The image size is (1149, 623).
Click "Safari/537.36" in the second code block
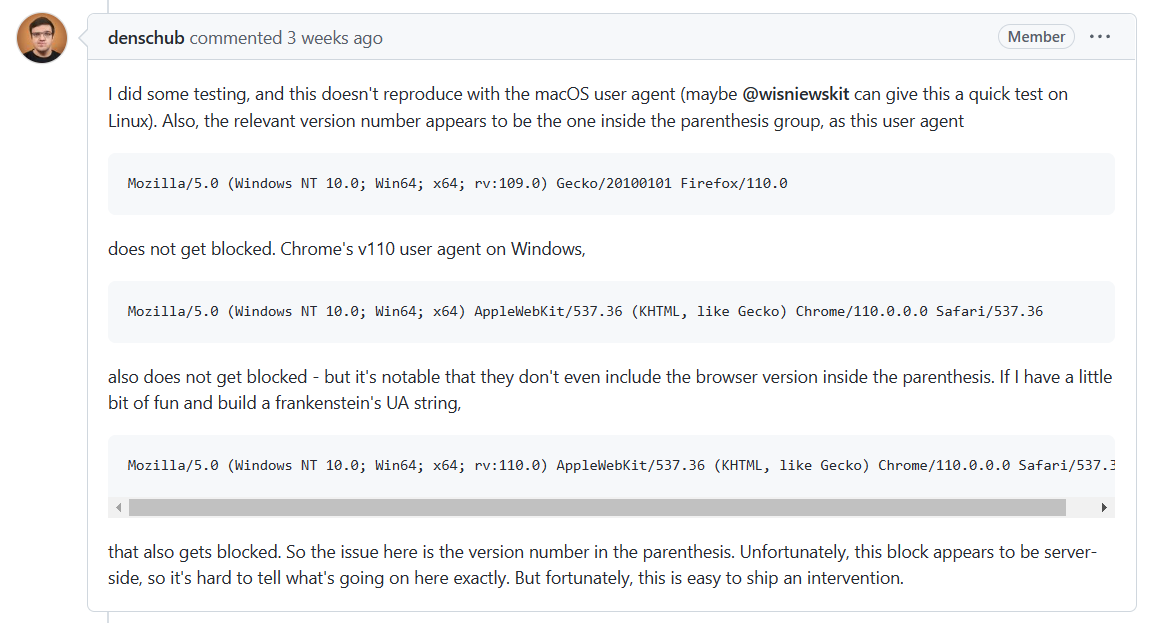(989, 312)
